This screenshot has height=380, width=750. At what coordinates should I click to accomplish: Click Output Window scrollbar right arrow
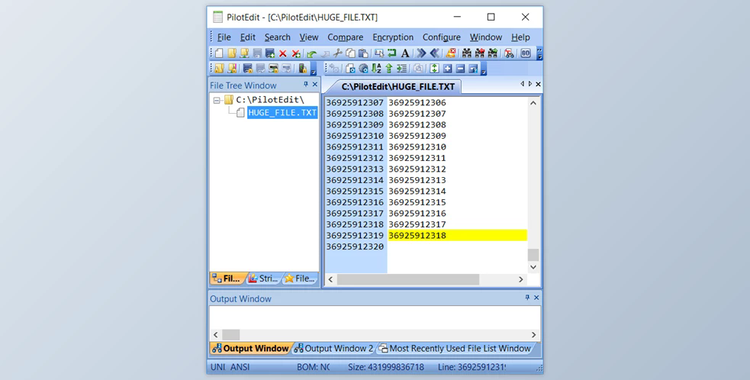[x=534, y=335]
